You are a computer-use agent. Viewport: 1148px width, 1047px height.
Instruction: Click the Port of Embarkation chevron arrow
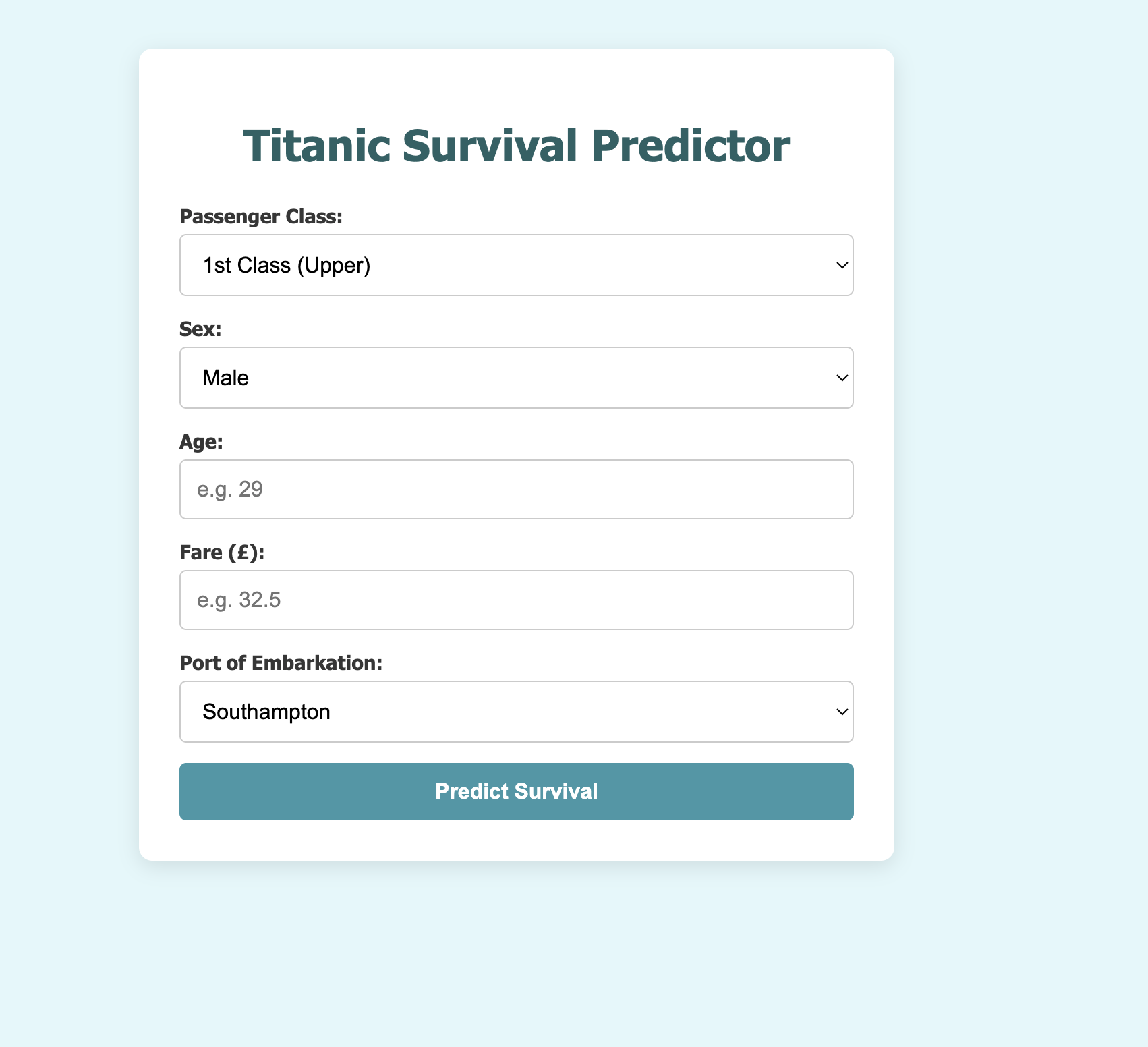coord(842,712)
